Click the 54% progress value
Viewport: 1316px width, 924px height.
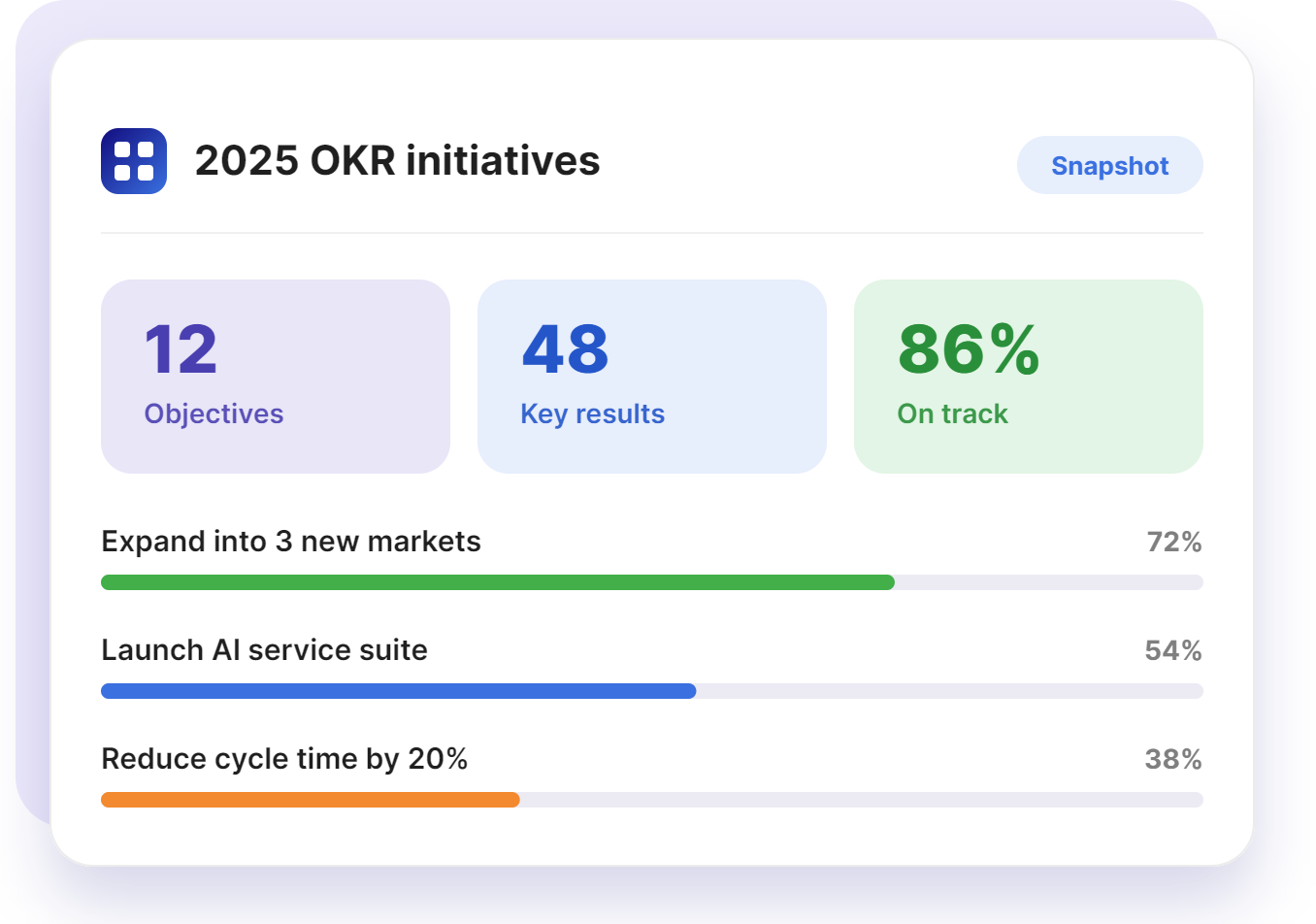tap(1173, 650)
